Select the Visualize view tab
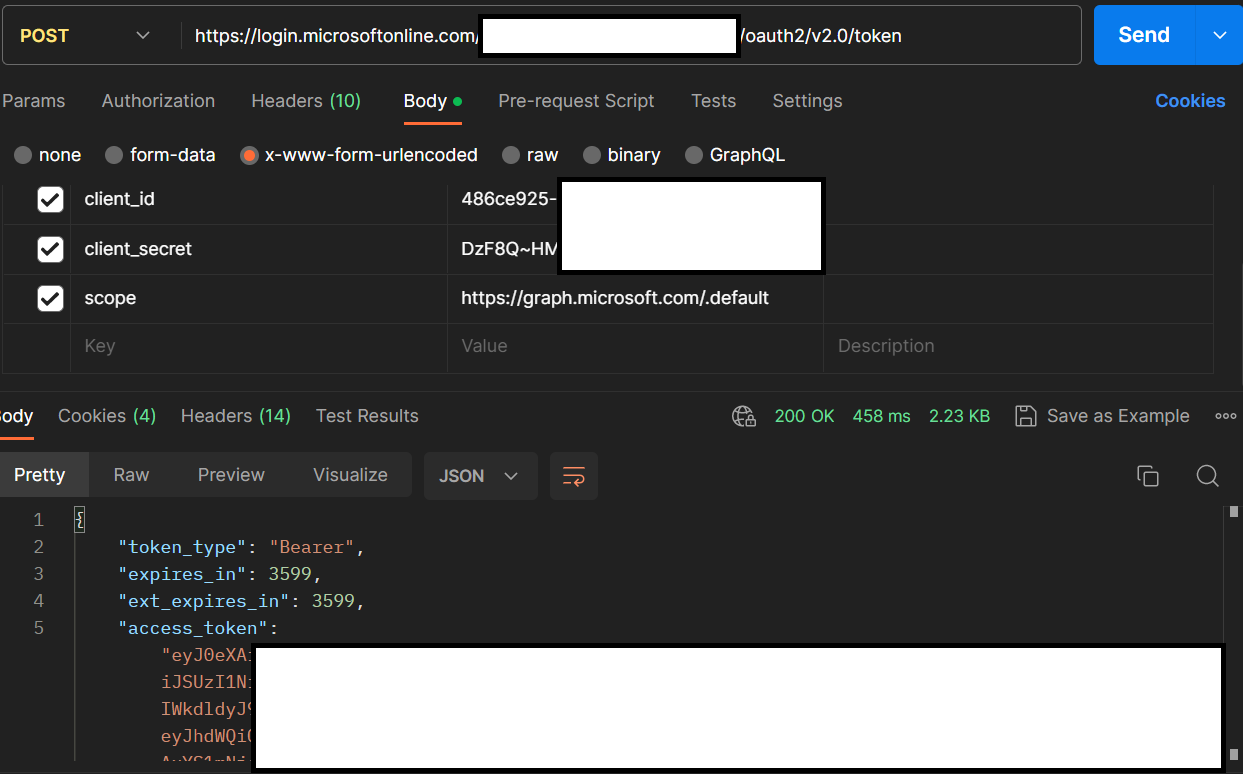The height and width of the screenshot is (774, 1243). [350, 475]
